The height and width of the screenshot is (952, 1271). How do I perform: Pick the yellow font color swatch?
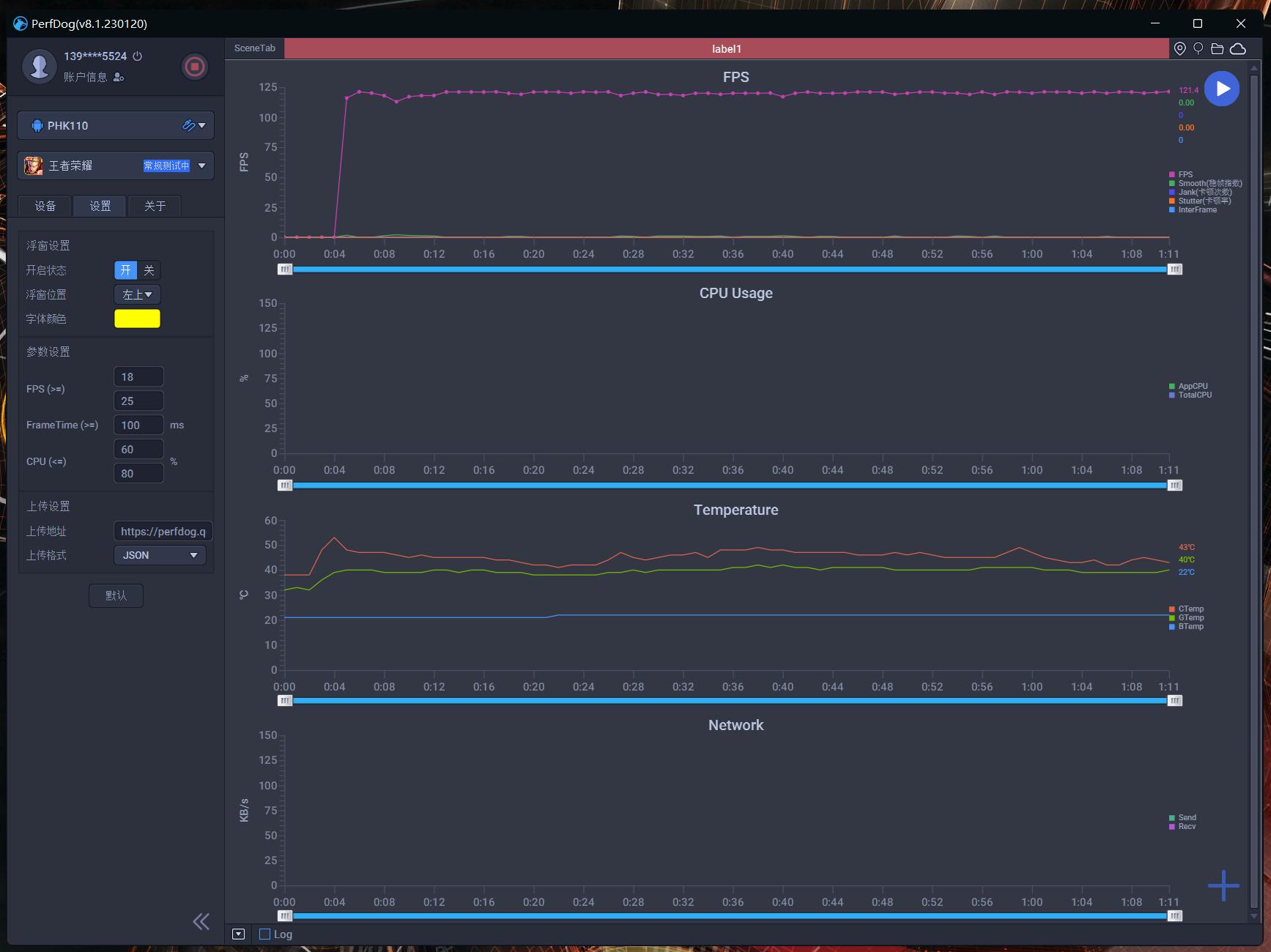click(x=137, y=319)
